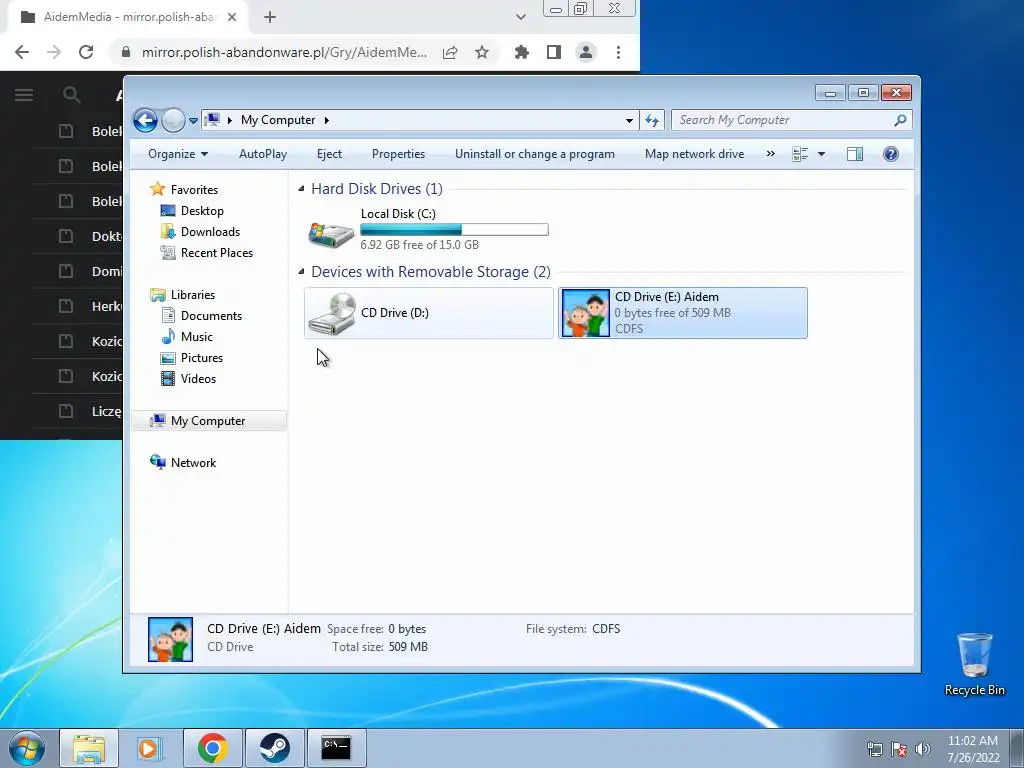Open hamburger menu on webpage
This screenshot has height=768, width=1024.
coord(24,95)
